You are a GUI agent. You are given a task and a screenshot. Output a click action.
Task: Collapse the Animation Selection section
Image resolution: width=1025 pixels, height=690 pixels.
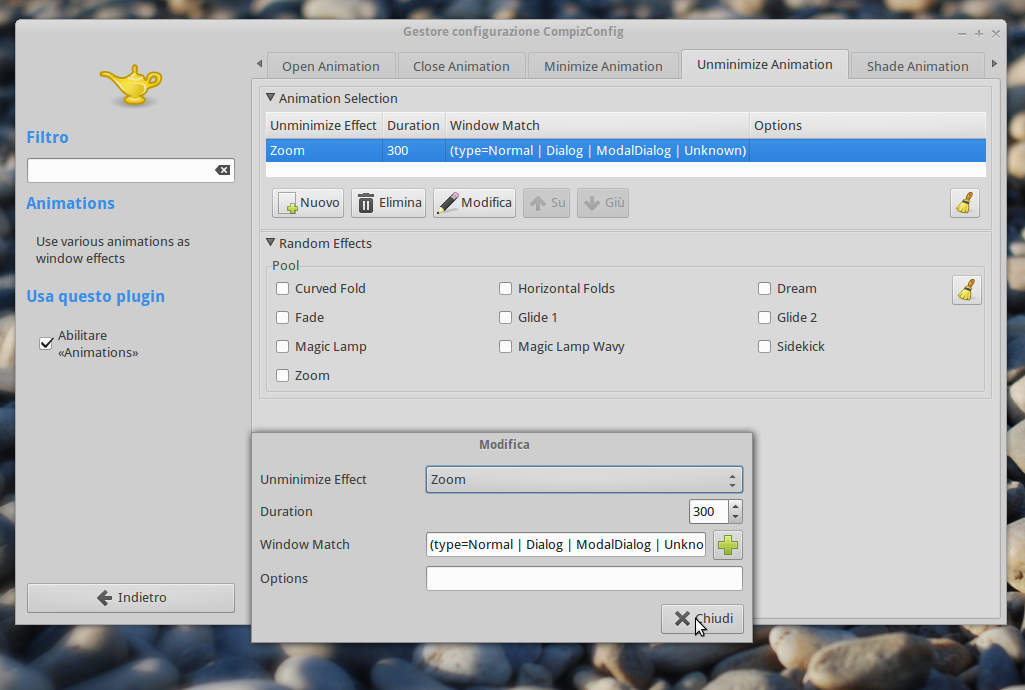(271, 98)
